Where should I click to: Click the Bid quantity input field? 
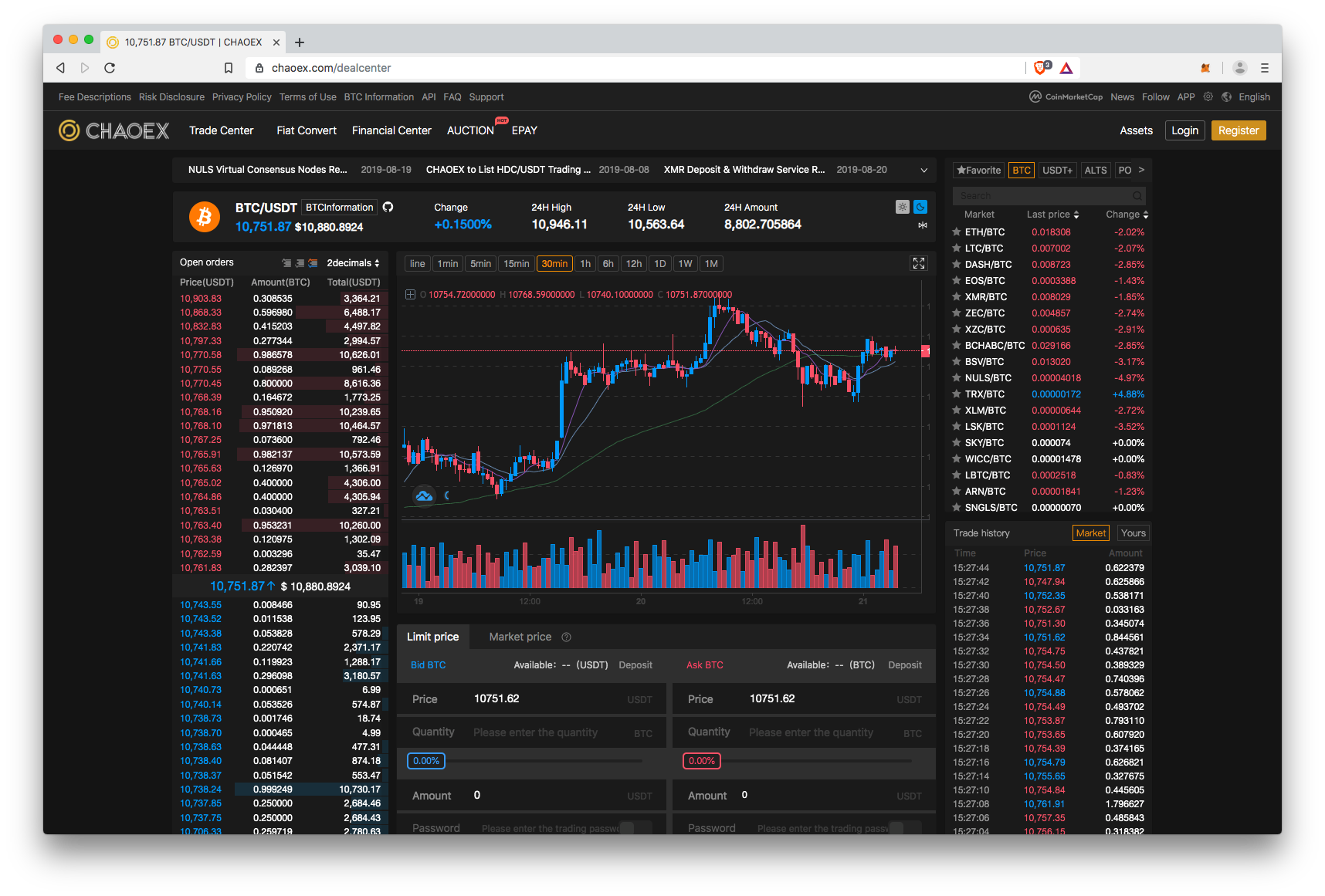[532, 732]
